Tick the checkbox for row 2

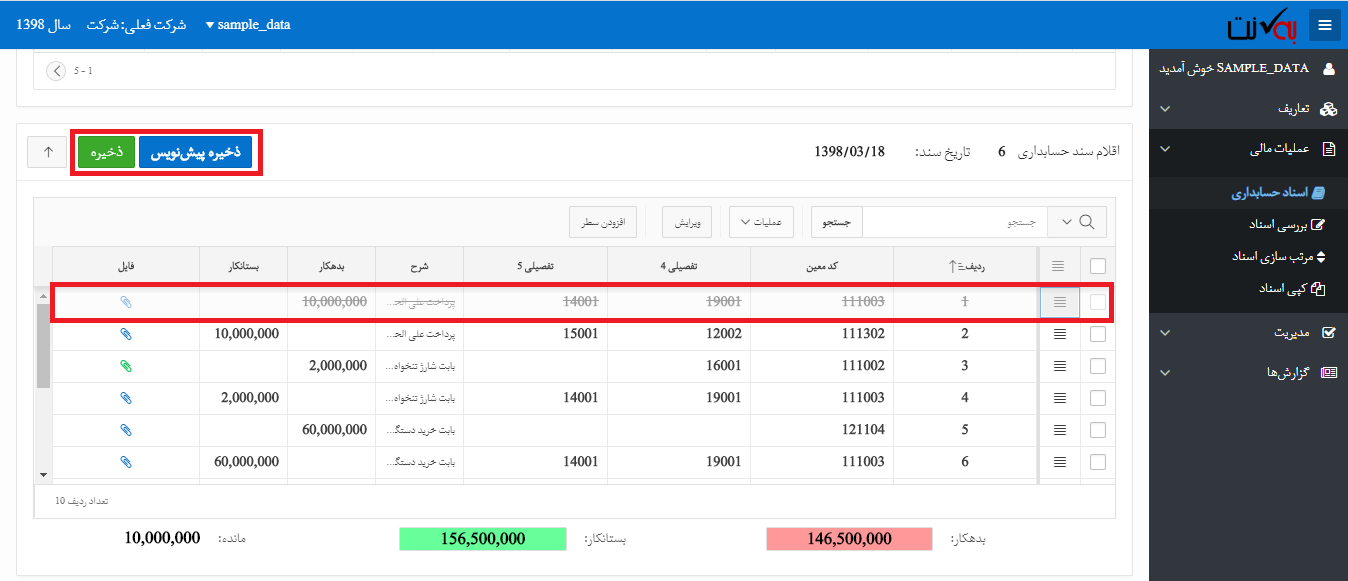click(1098, 334)
